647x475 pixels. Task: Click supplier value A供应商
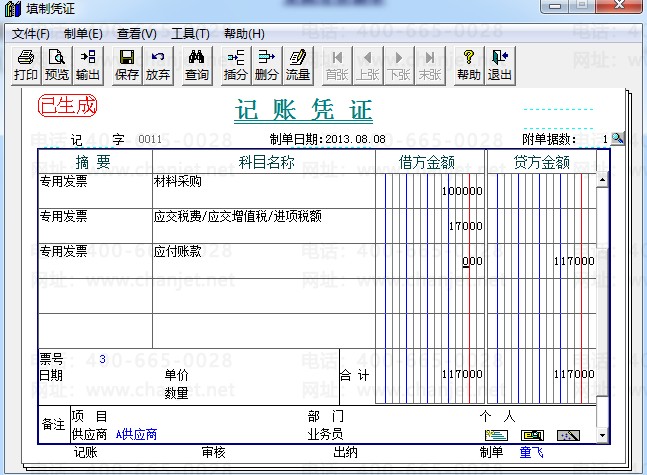(x=136, y=435)
